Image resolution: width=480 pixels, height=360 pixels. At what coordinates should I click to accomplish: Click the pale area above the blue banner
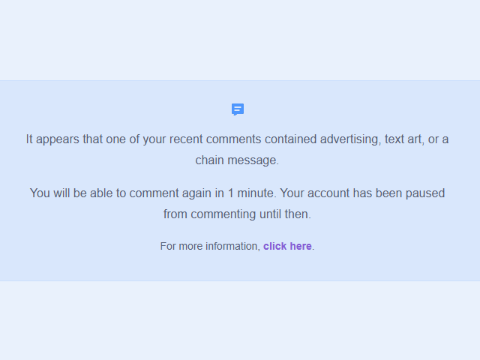point(240,40)
